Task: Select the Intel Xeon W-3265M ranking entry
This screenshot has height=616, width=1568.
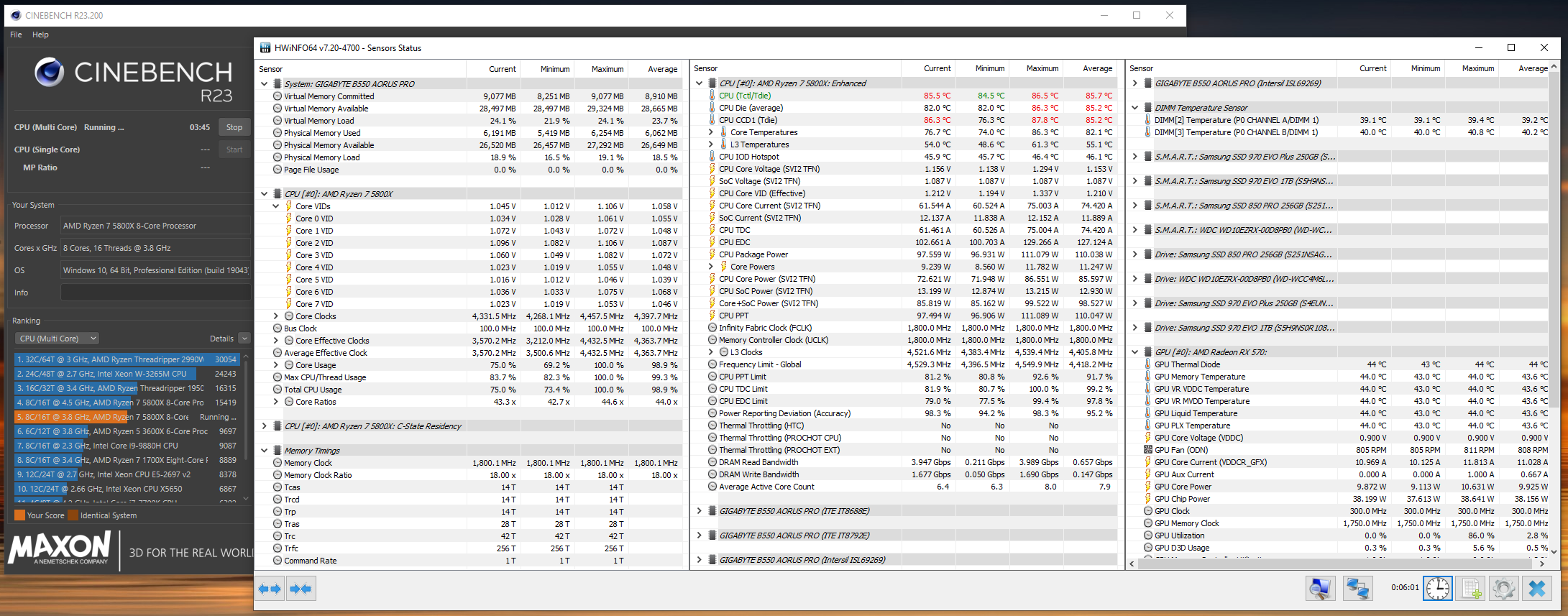Action: (127, 374)
